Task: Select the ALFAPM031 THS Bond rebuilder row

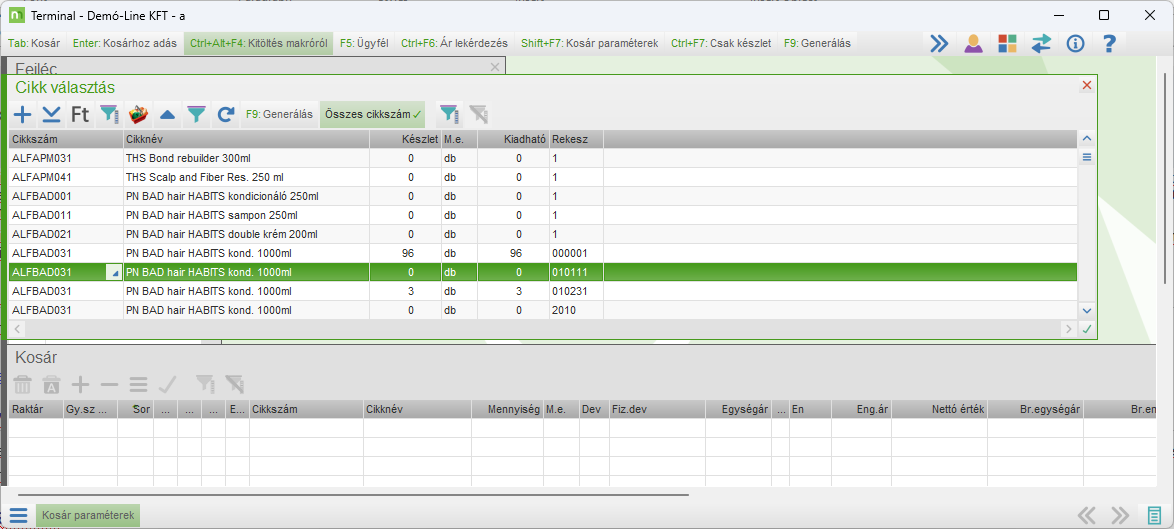Action: pyautogui.click(x=543, y=158)
